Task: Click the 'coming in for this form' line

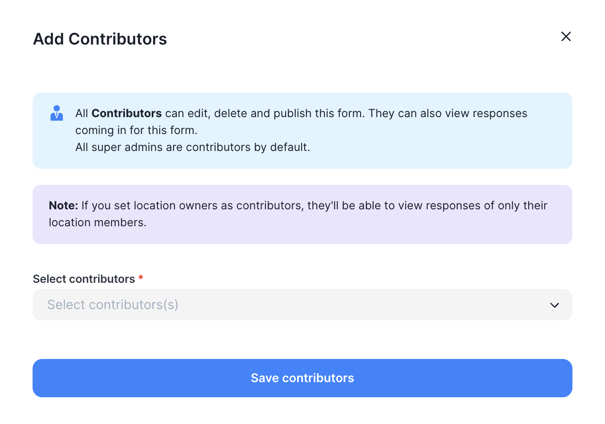Action: point(136,130)
